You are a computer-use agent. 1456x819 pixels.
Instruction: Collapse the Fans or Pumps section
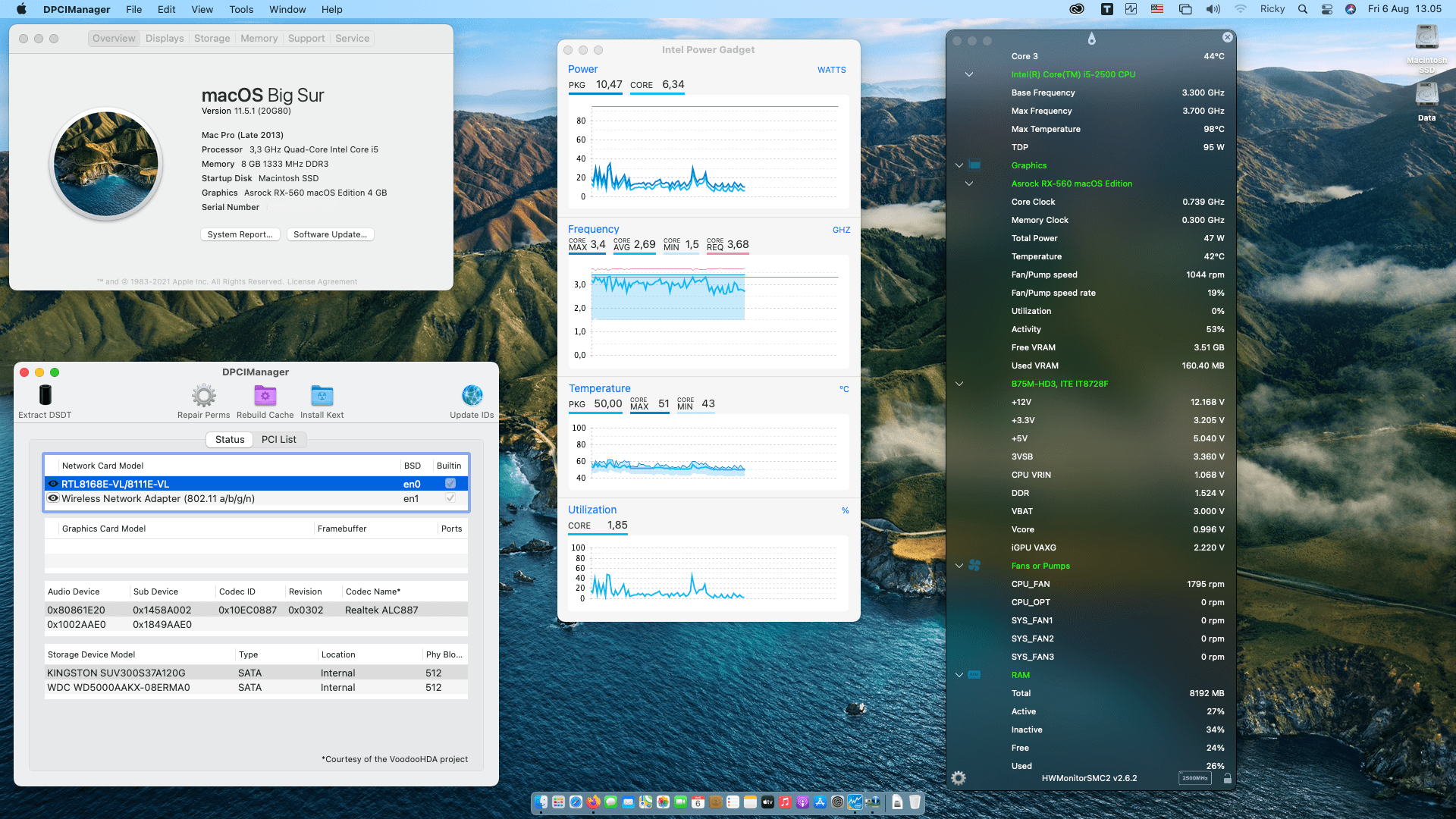pyautogui.click(x=959, y=566)
